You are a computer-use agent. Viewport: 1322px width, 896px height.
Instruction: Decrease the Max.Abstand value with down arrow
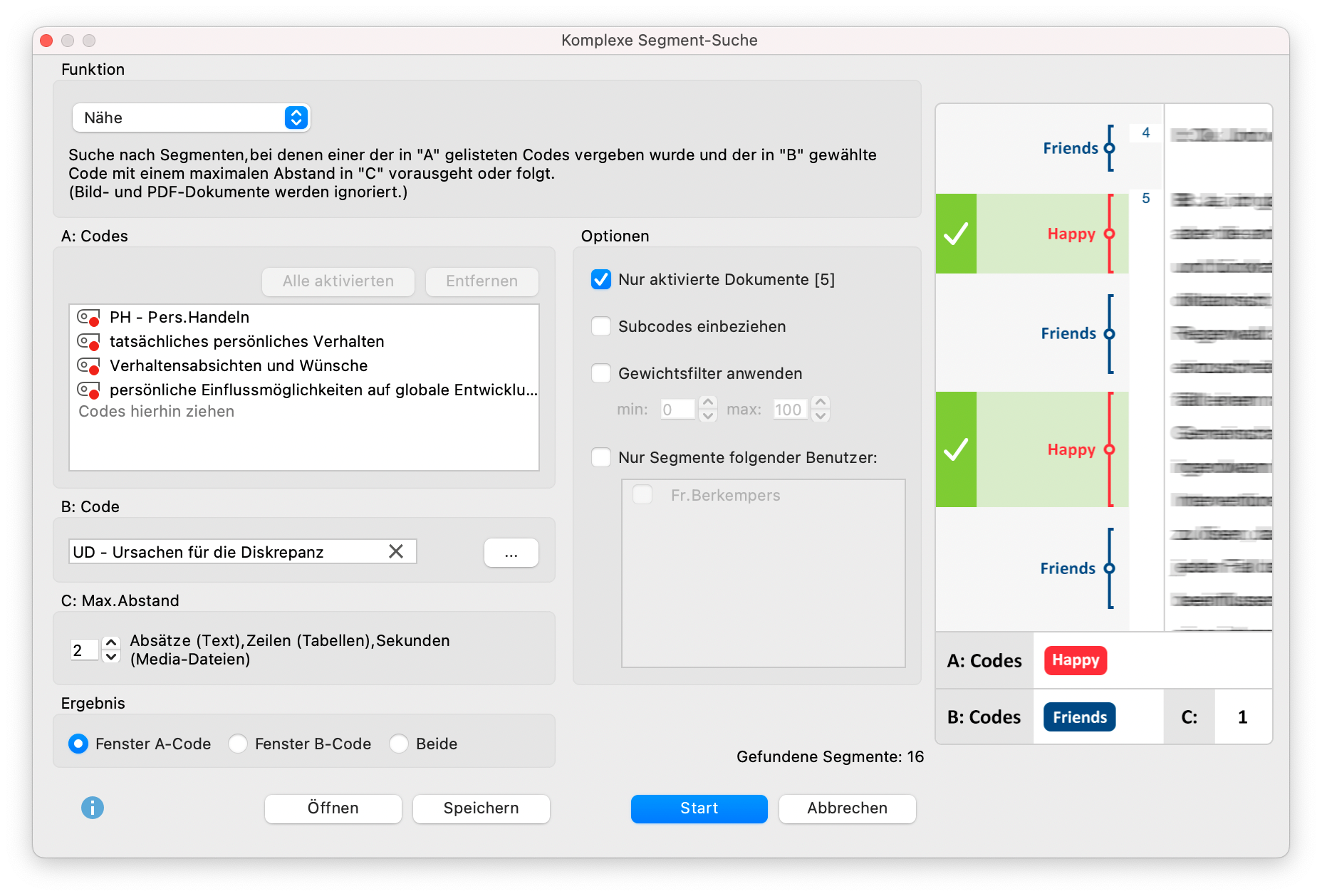pos(111,657)
